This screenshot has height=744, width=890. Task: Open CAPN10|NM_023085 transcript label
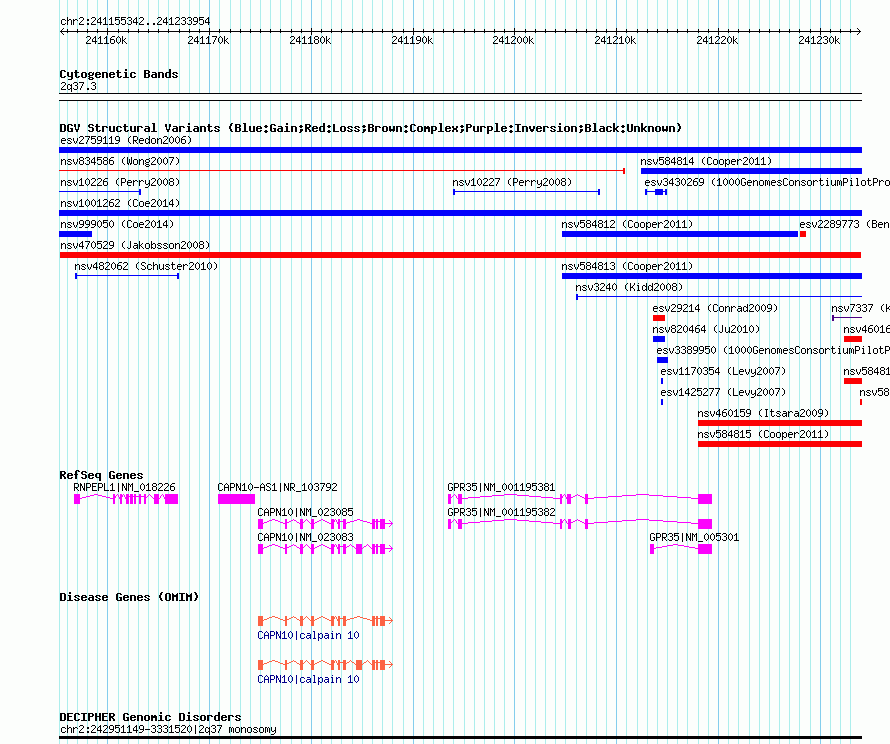coord(305,512)
